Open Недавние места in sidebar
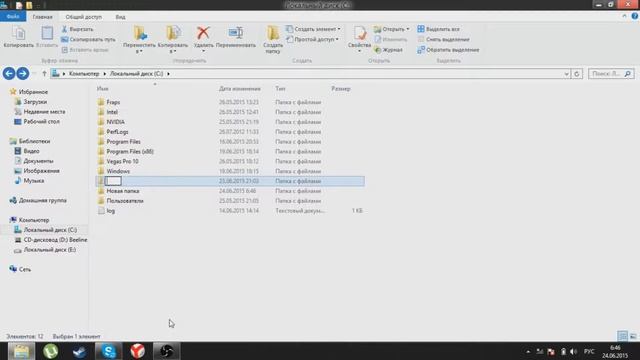640x360 pixels. tap(44, 111)
